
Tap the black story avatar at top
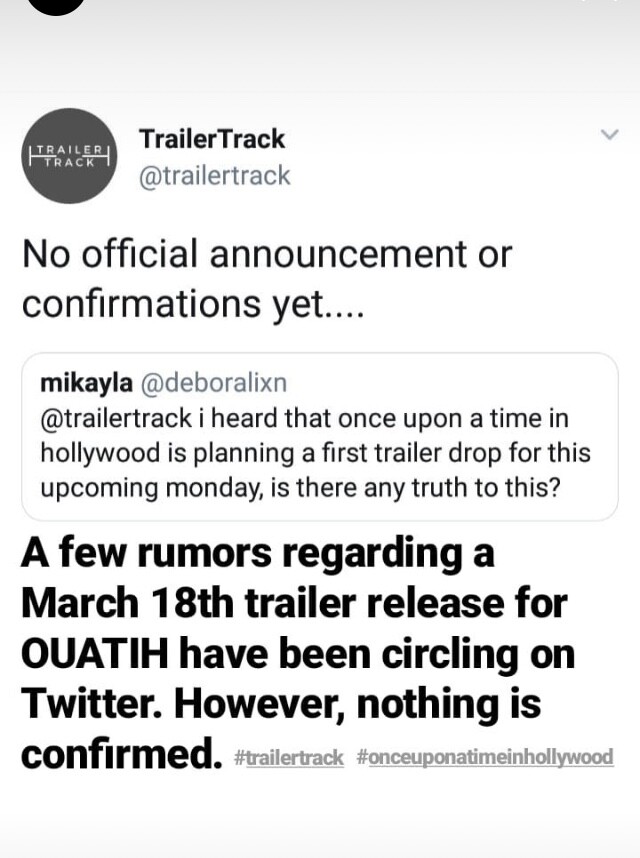tap(56, 5)
